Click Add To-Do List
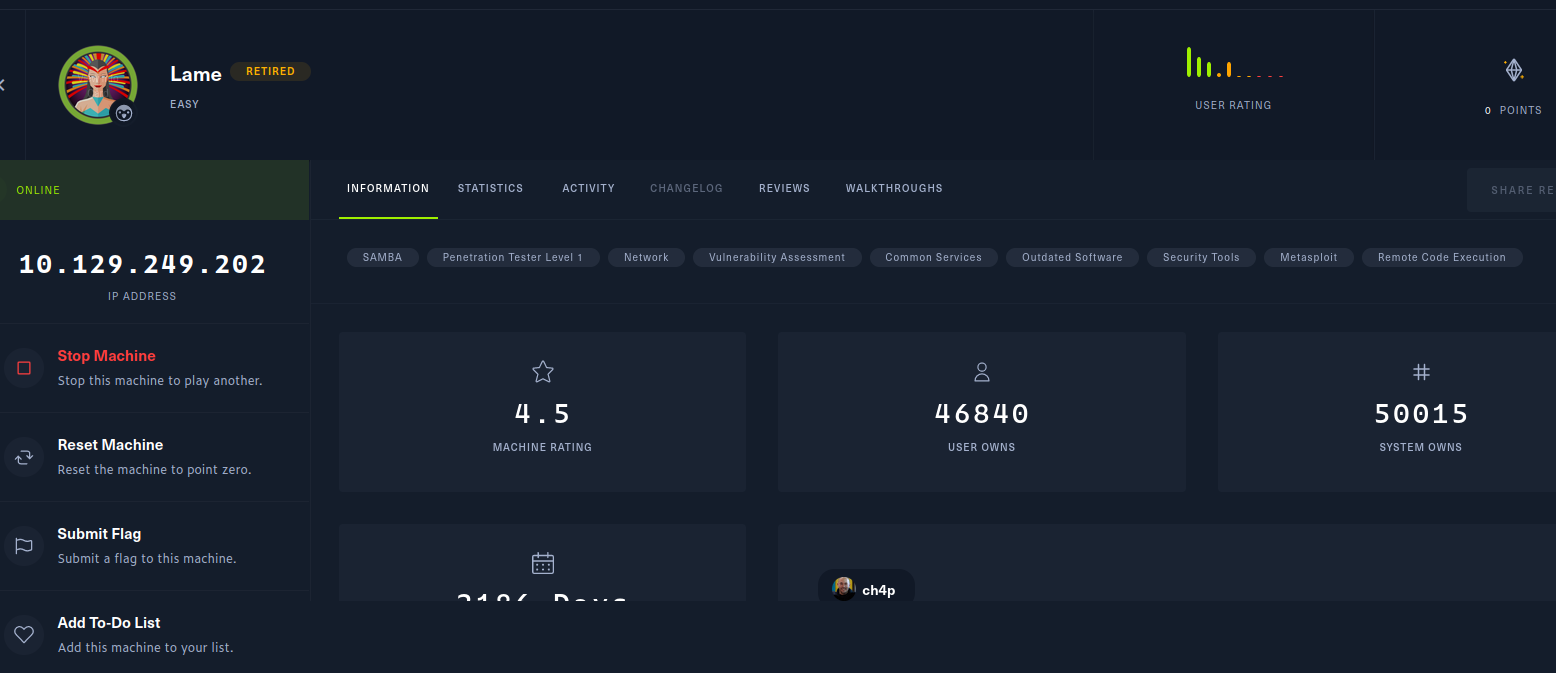Viewport: 1556px width, 673px height. click(x=109, y=623)
